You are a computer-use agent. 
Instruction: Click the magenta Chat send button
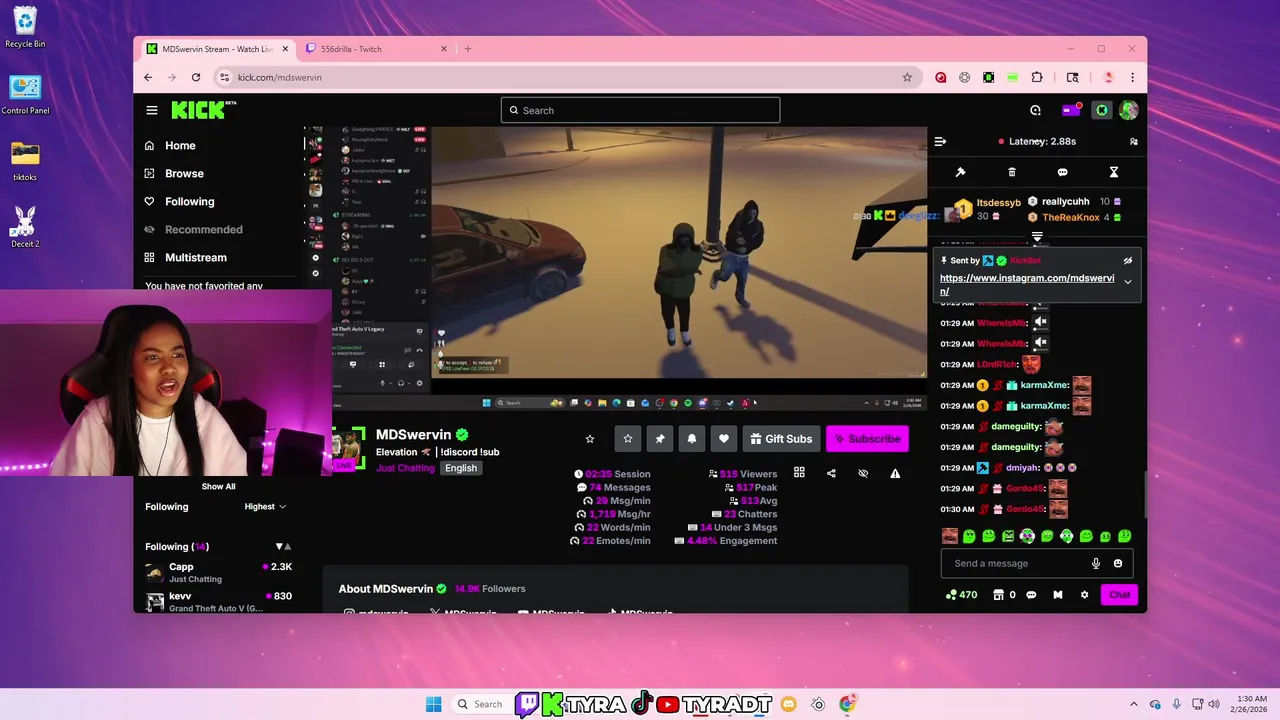tap(1119, 595)
